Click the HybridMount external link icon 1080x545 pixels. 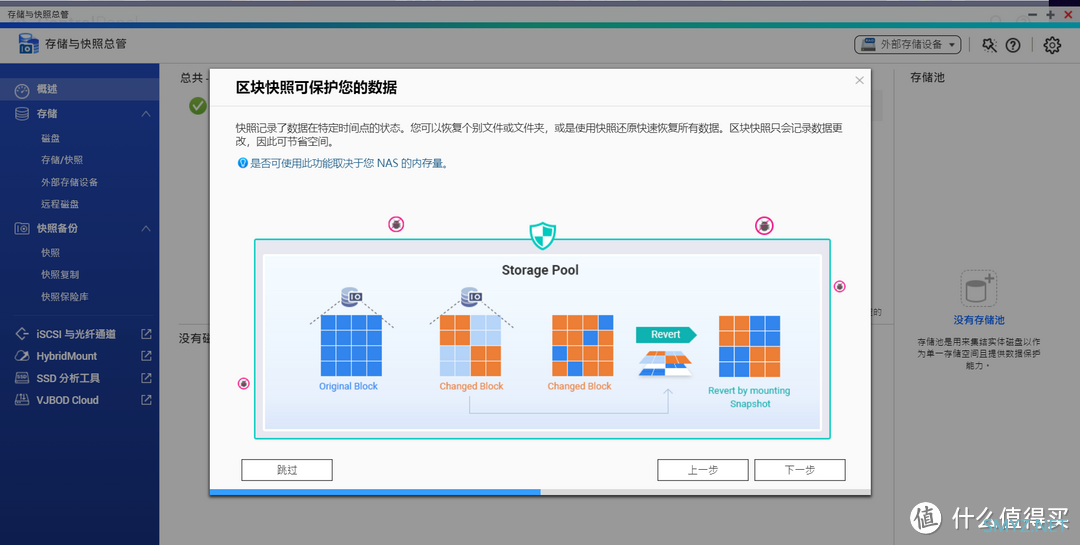point(146,356)
